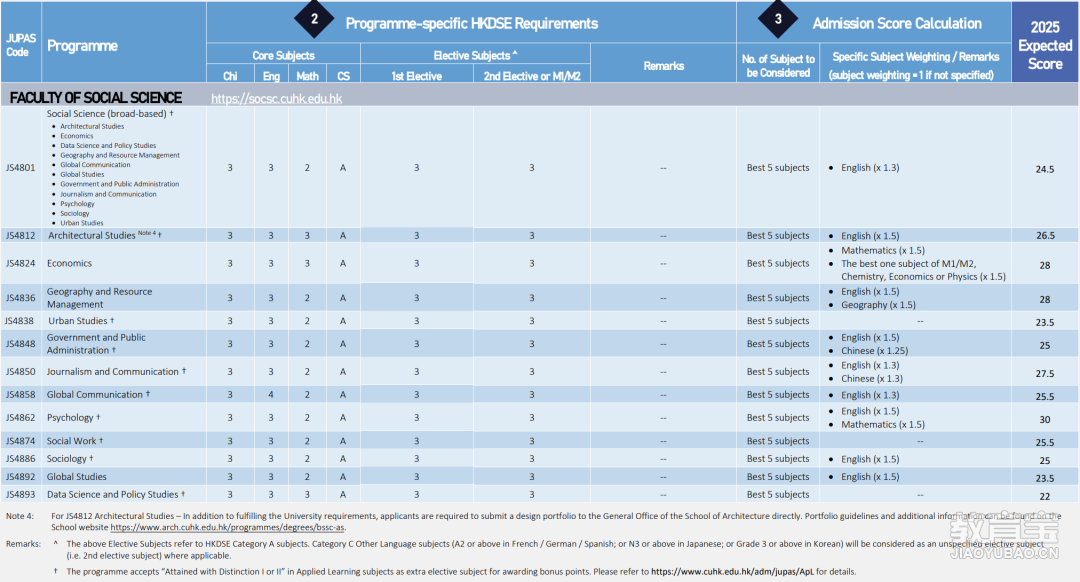Click the 'Government and Public Administration' bullet item
1080x582 pixels.
pyautogui.click(x=119, y=184)
